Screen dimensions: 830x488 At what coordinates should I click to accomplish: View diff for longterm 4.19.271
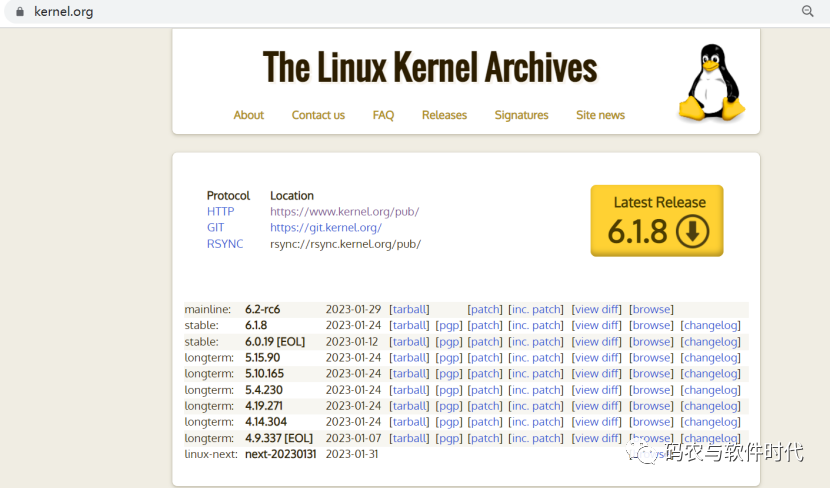tap(596, 405)
